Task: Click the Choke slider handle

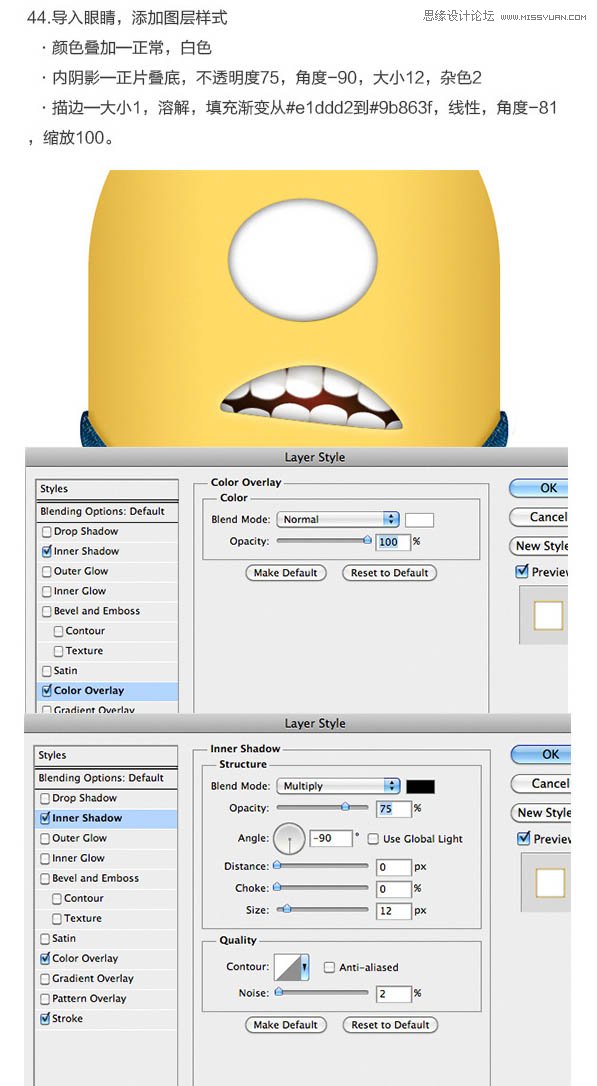Action: pyautogui.click(x=278, y=887)
